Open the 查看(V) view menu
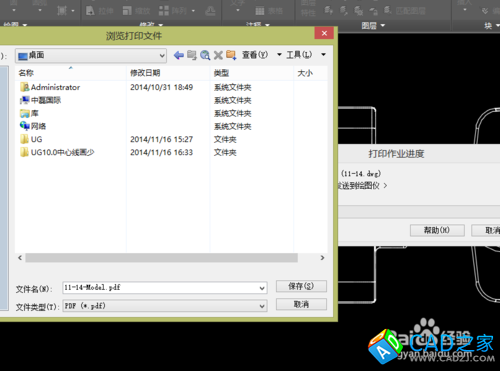Image resolution: width=500 pixels, height=371 pixels. [x=255, y=55]
